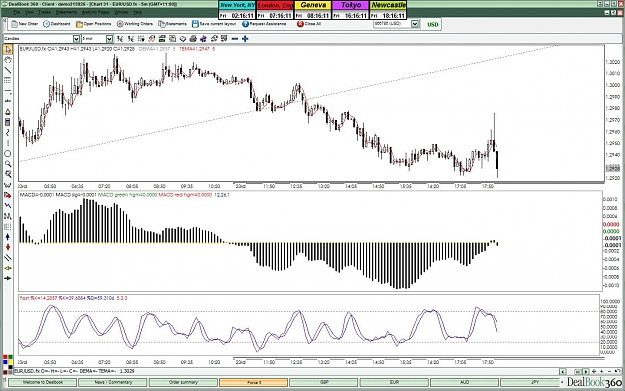Click the Tokyo world clock
This screenshot has width=625, height=391.
(350, 10)
